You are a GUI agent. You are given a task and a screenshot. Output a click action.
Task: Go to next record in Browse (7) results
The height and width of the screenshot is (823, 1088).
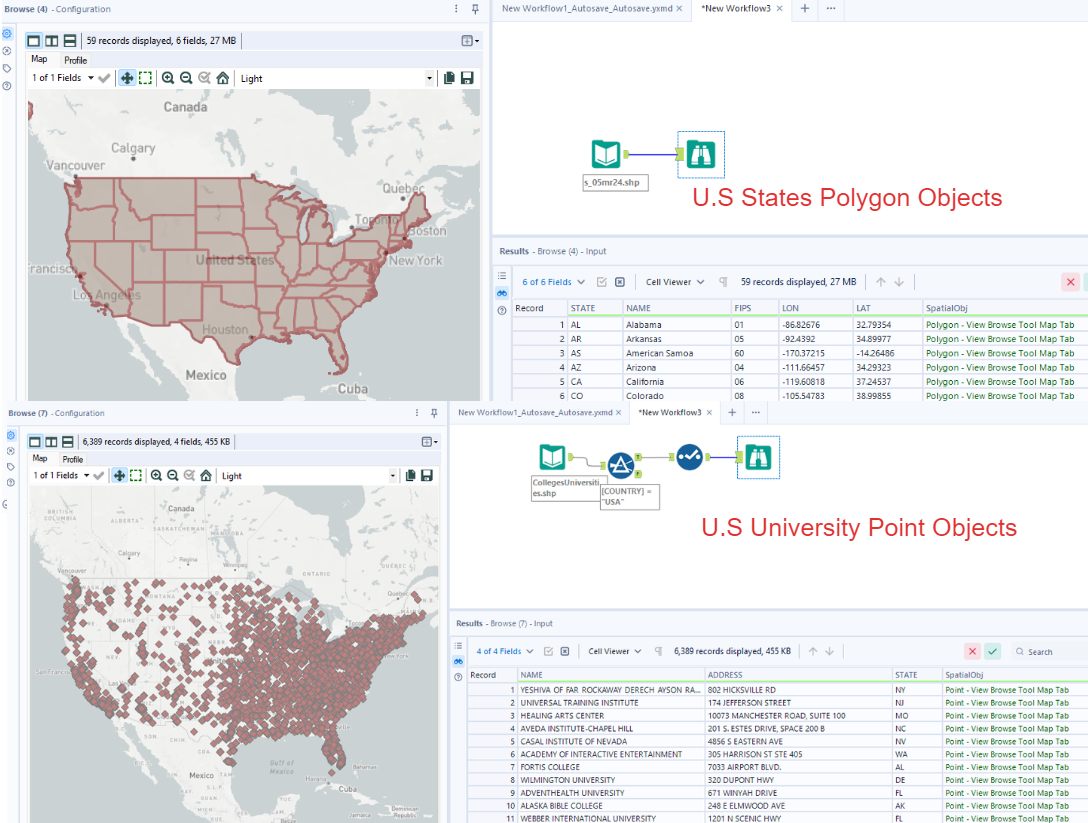pyautogui.click(x=829, y=652)
